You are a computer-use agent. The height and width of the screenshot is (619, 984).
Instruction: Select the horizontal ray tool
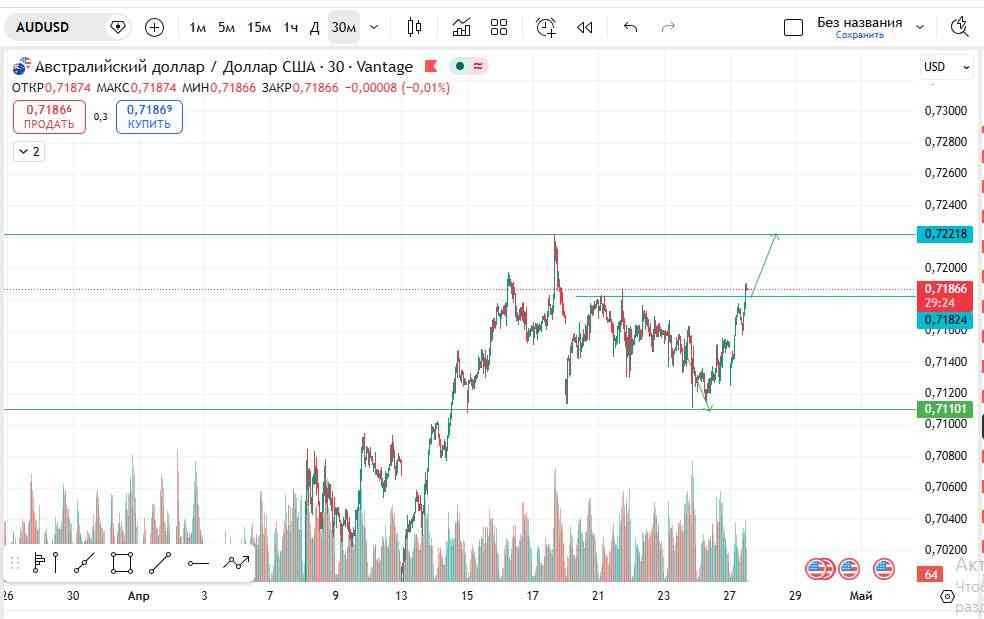click(x=198, y=563)
